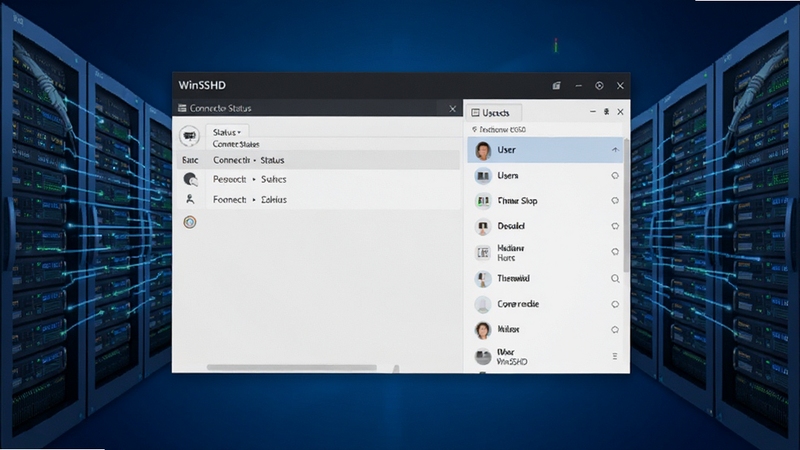Click the avatar on the Thenwid row
The height and width of the screenshot is (450, 800).
coord(483,279)
